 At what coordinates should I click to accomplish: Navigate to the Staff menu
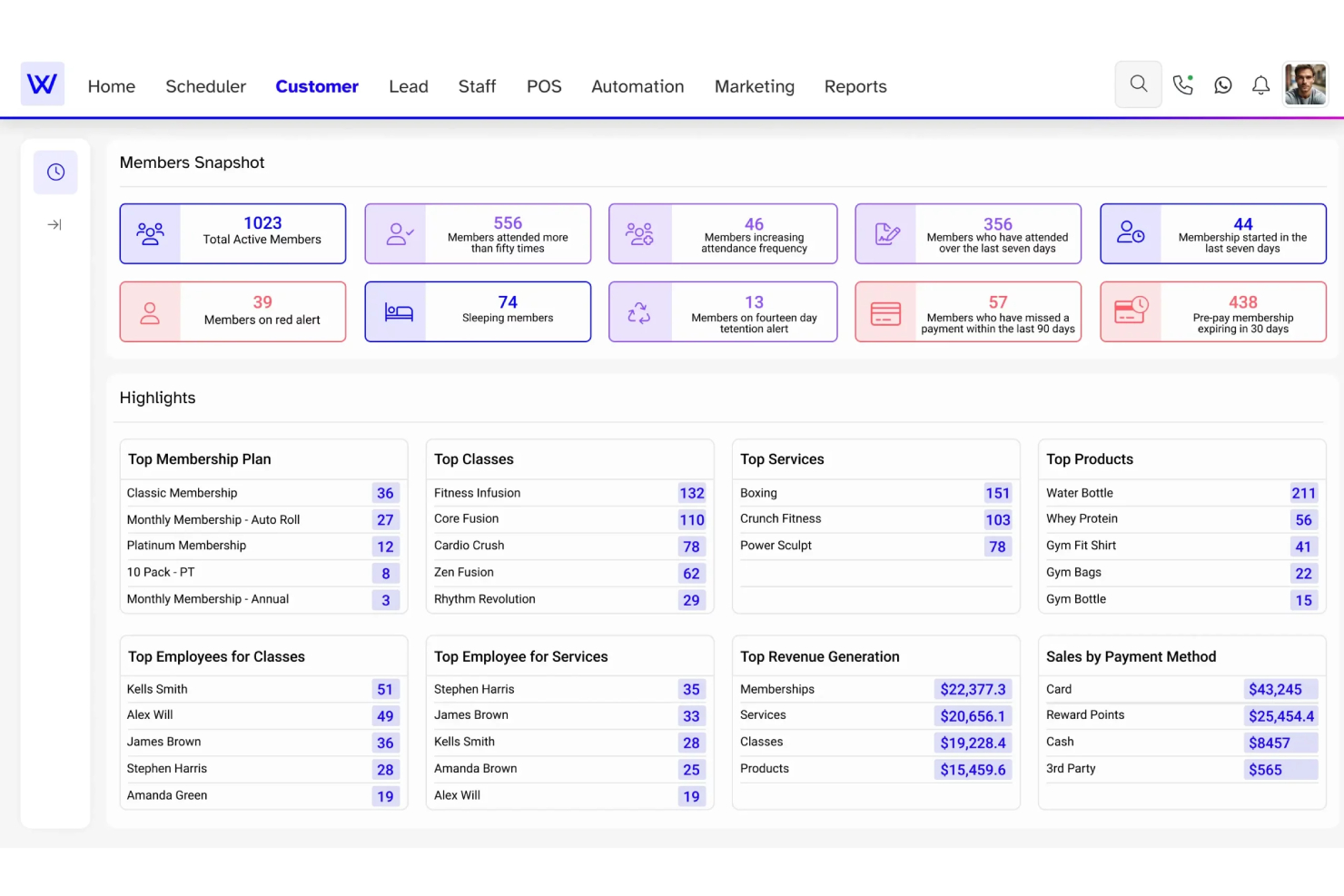click(x=477, y=86)
